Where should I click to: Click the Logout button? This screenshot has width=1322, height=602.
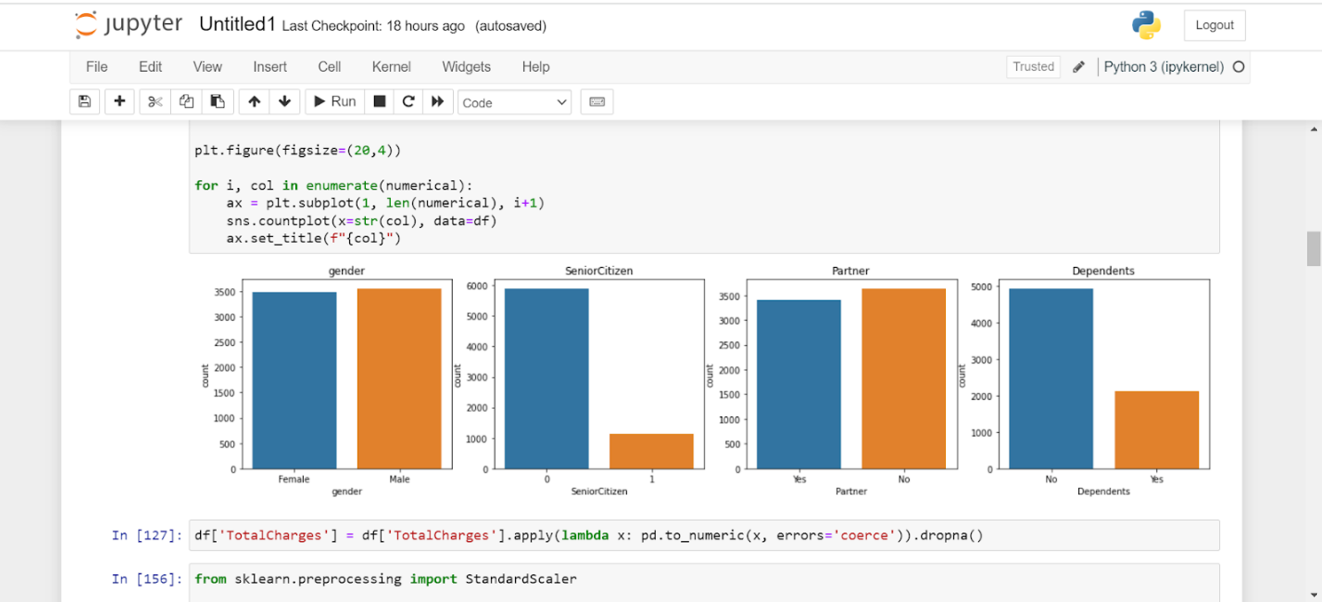click(1214, 25)
